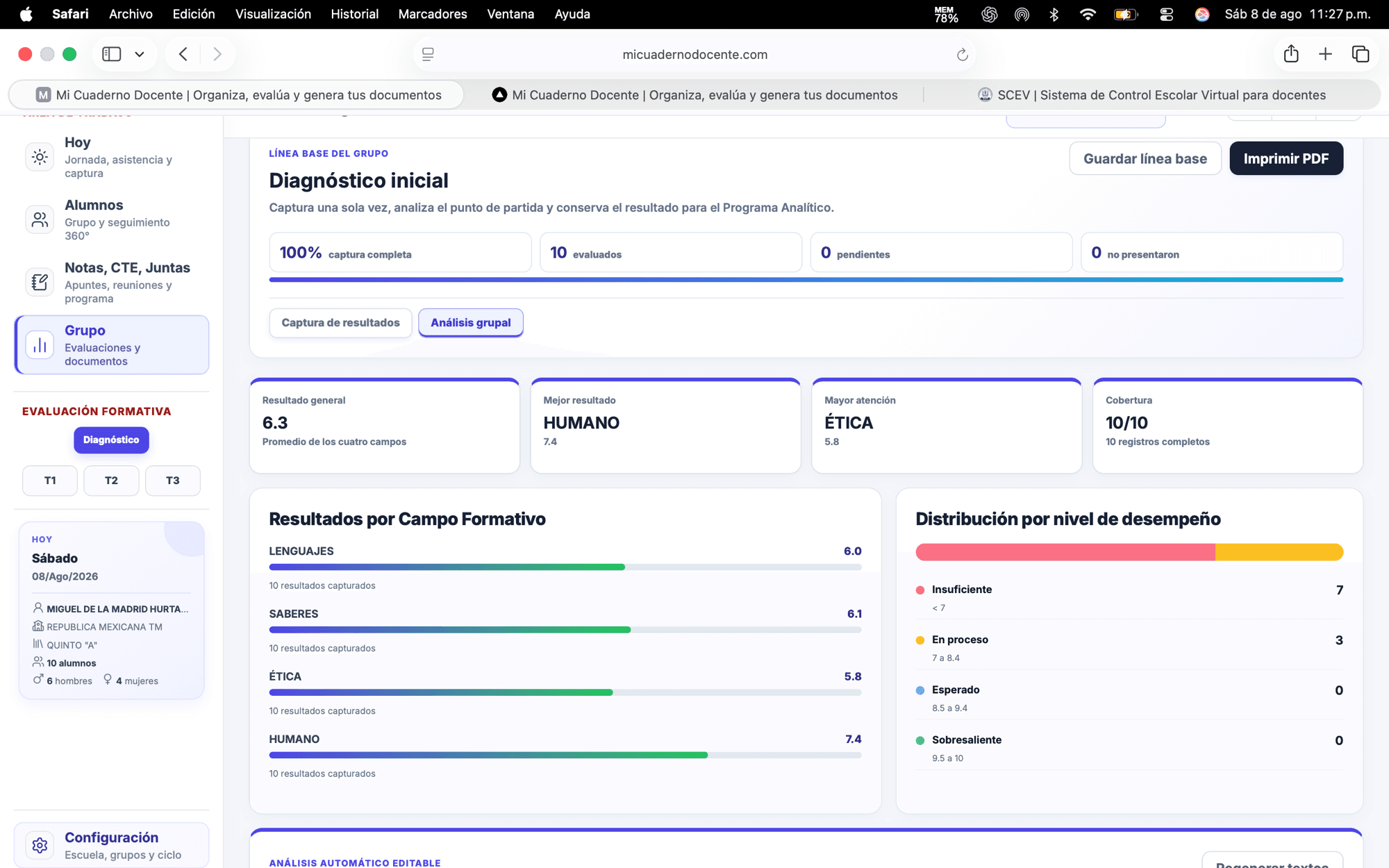Click the performance distribution color bar
The width and height of the screenshot is (1389, 868).
[x=1129, y=552]
